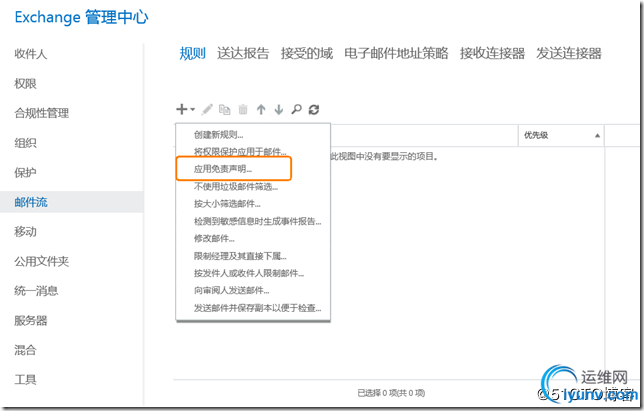Image resolution: width=644 pixels, height=411 pixels.
Task: Open 移动 in the sidebar
Action: (x=25, y=232)
